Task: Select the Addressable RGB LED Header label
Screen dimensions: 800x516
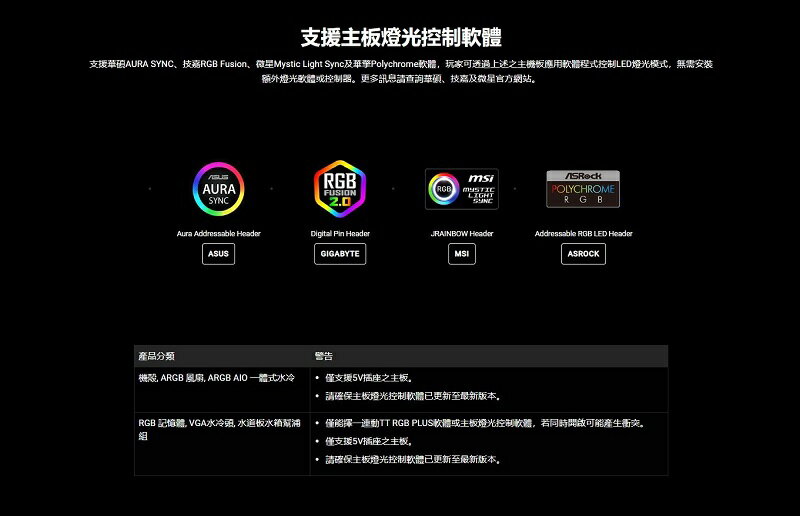Action: click(x=583, y=233)
